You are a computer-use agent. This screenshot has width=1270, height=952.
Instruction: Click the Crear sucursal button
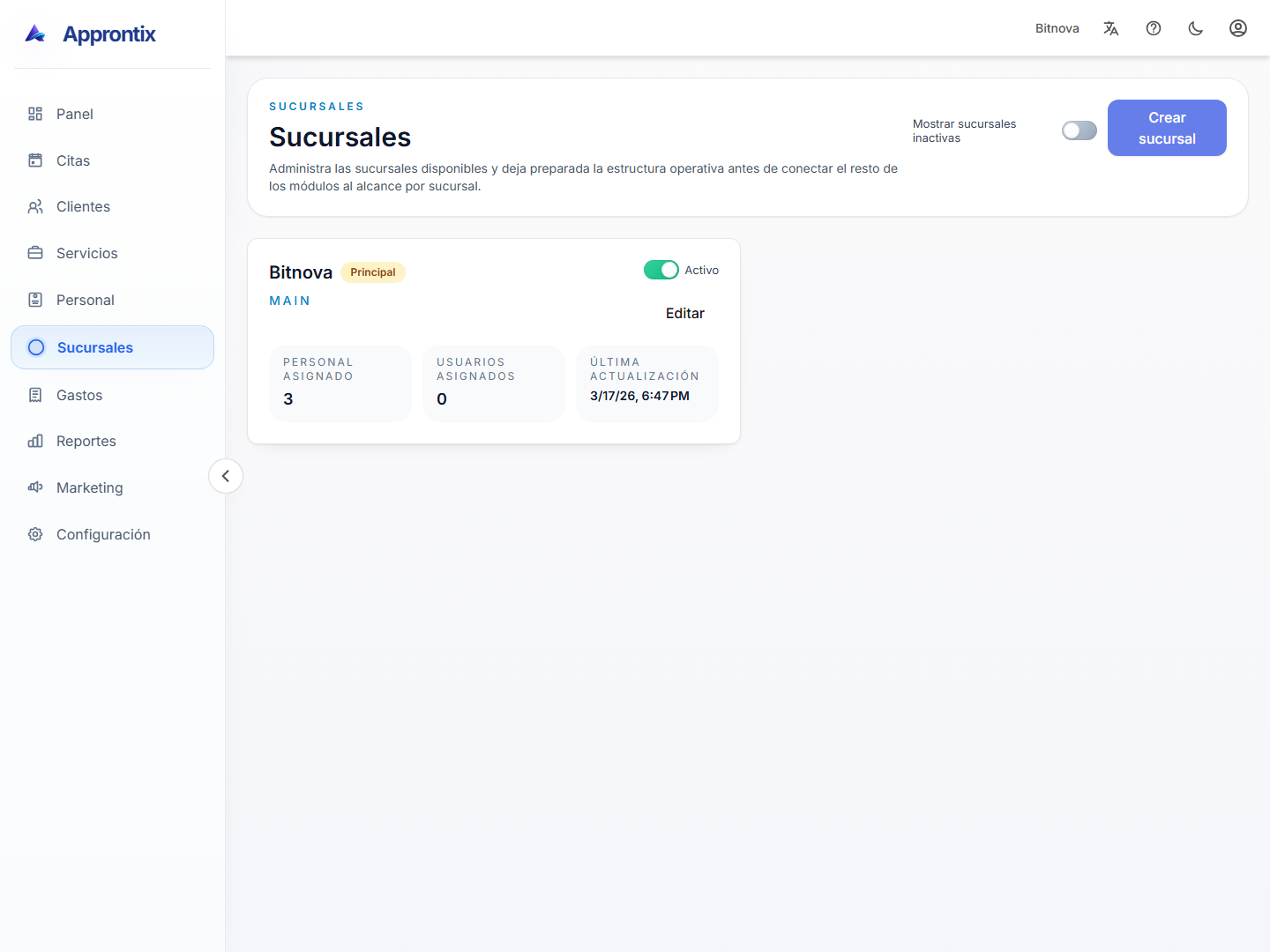1167,128
